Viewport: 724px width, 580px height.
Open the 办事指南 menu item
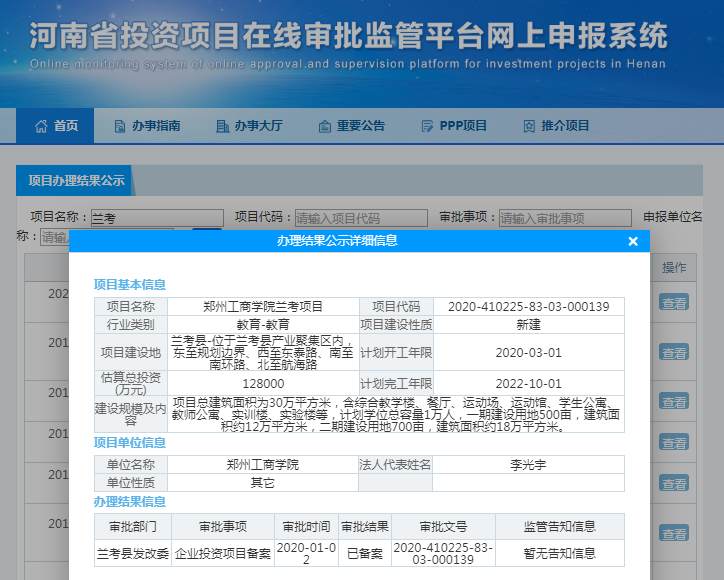(155, 126)
